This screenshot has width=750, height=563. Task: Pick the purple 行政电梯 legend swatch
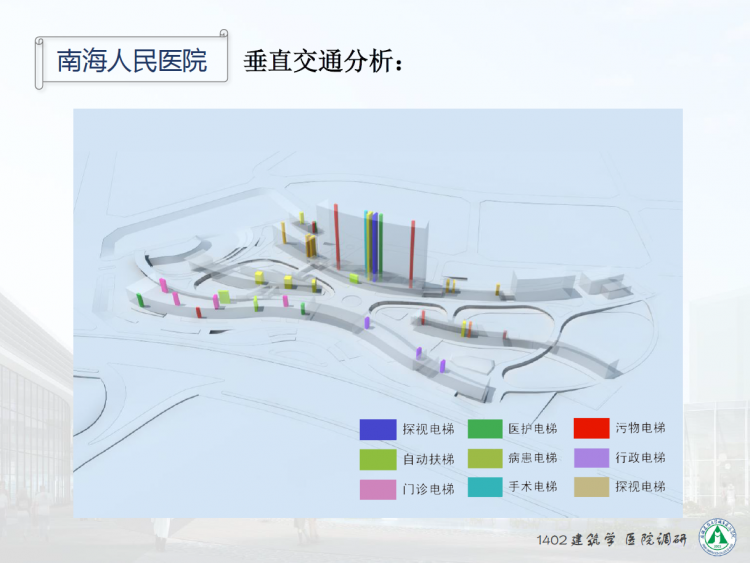592,458
